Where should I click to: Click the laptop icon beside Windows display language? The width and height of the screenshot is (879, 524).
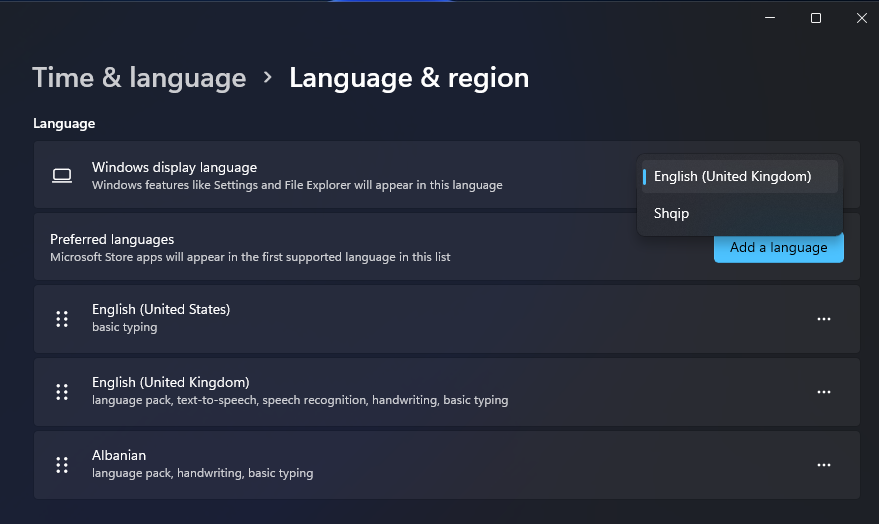pyautogui.click(x=62, y=175)
